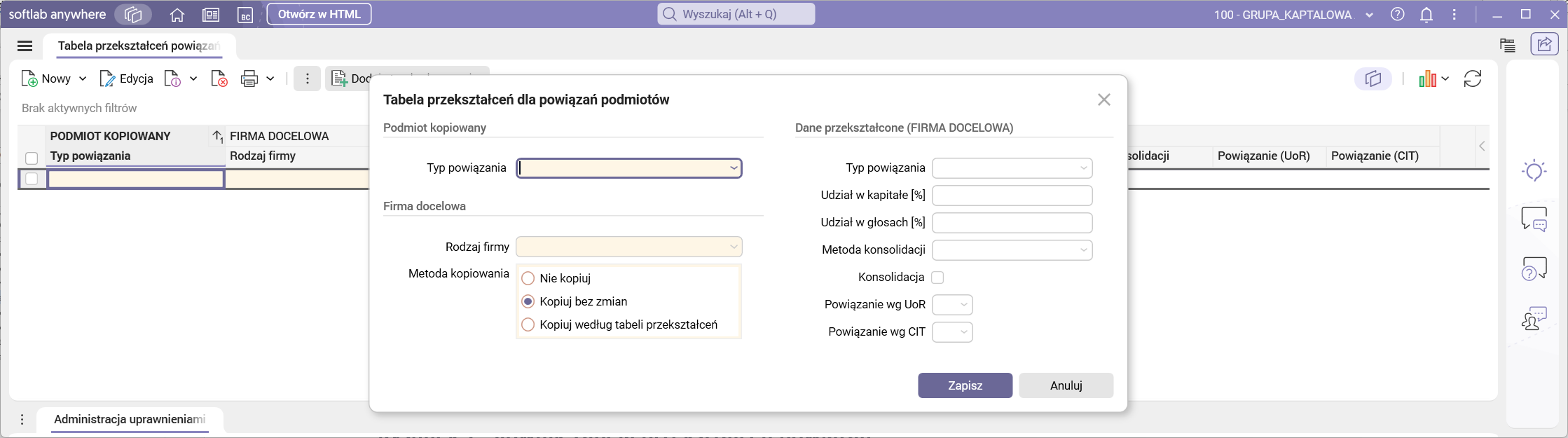Image resolution: width=1568 pixels, height=438 pixels.
Task: Click the help question mark icon
Action: [x=1398, y=14]
